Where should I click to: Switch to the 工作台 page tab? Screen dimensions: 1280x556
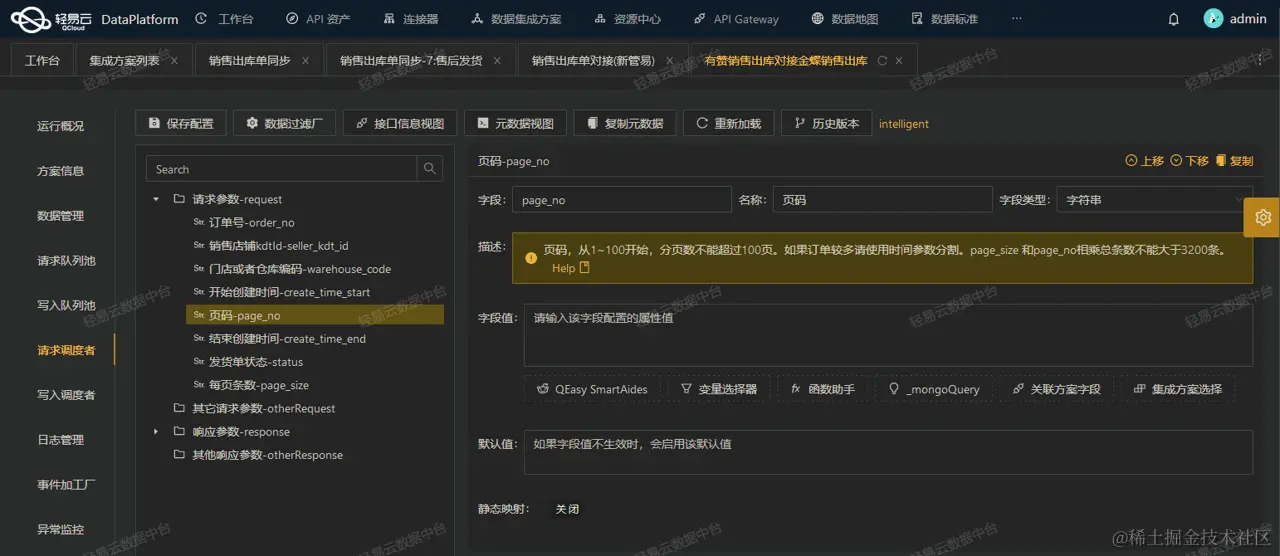tap(42, 61)
